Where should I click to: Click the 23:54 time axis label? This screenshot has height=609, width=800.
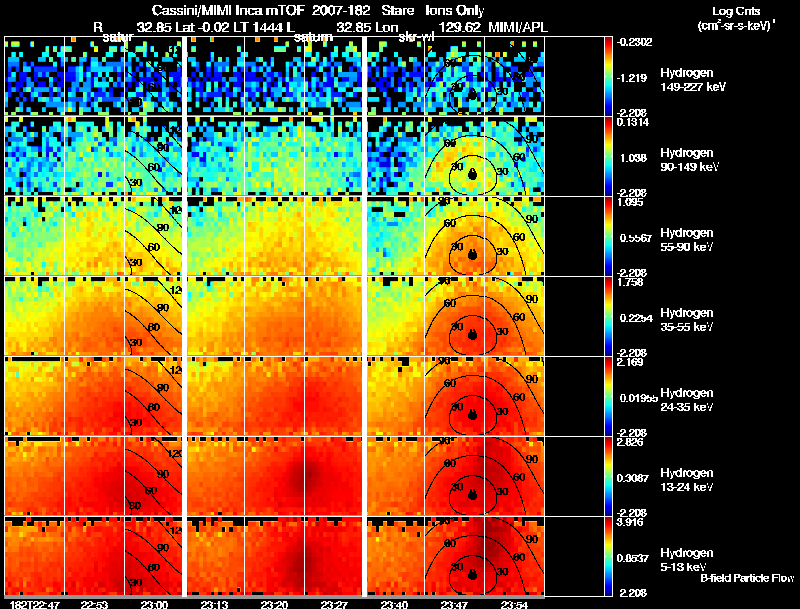point(514,604)
